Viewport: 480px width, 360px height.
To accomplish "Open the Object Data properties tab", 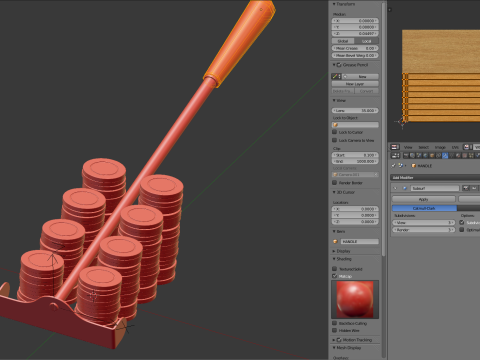I will coord(452,156).
